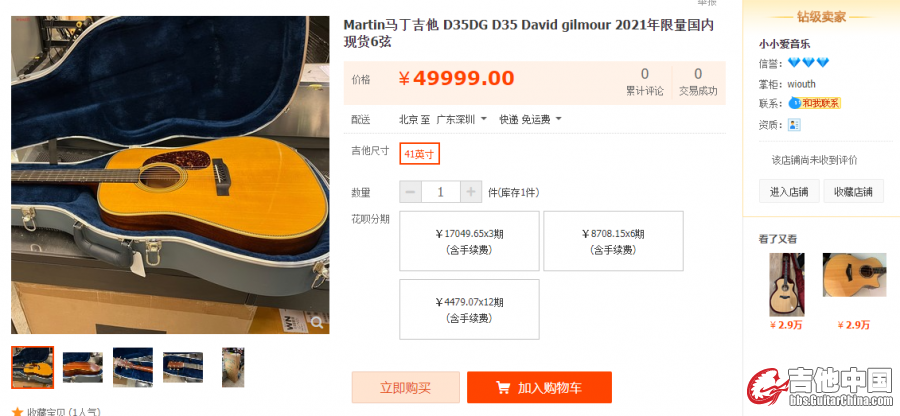Click the star favorite-item icon
Viewport: 900px width, 416px height.
[x=17, y=411]
